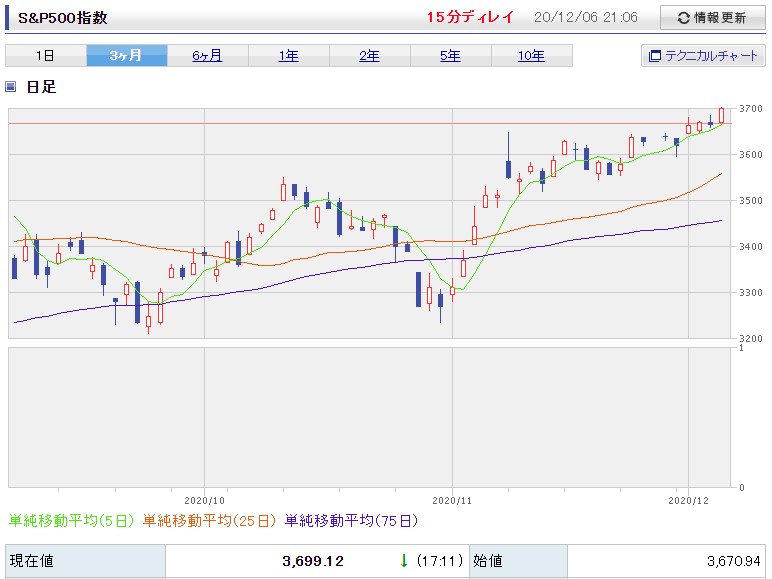The height and width of the screenshot is (579, 772).
Task: Open the 10年 chart period
Action: click(x=532, y=56)
